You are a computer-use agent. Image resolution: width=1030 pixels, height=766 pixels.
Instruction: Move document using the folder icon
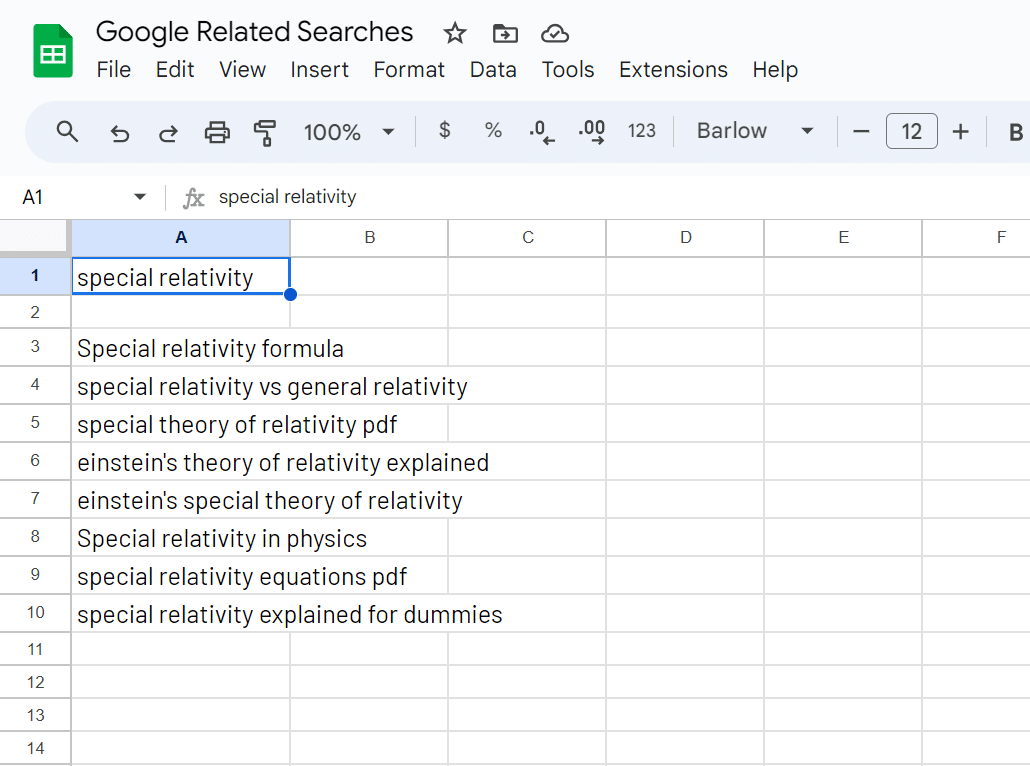[x=505, y=33]
